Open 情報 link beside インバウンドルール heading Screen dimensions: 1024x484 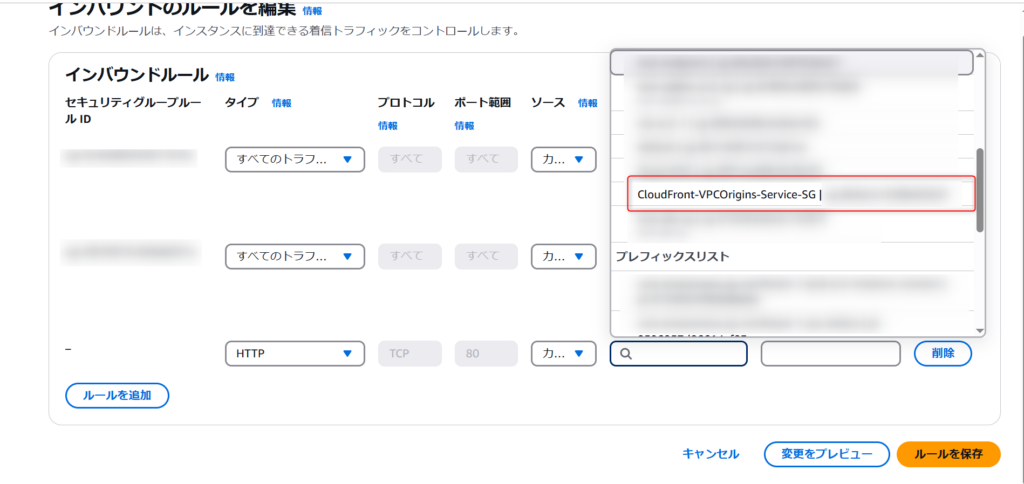pos(225,77)
